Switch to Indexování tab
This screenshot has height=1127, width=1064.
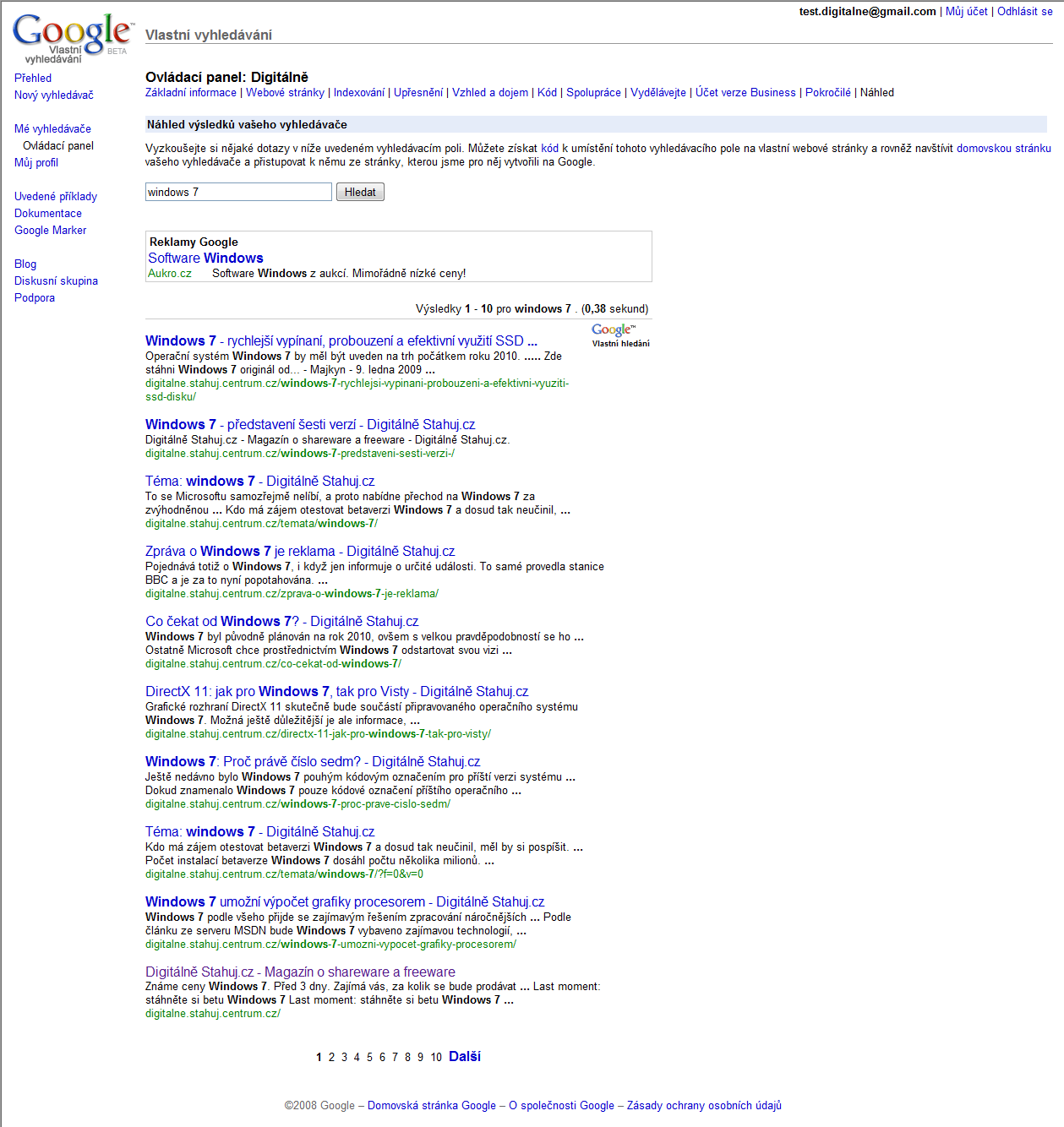(x=359, y=92)
